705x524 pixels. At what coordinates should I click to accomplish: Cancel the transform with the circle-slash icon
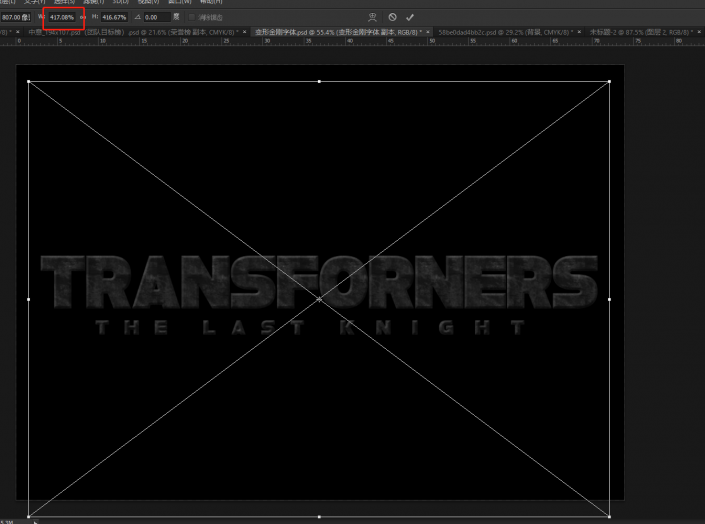(393, 17)
